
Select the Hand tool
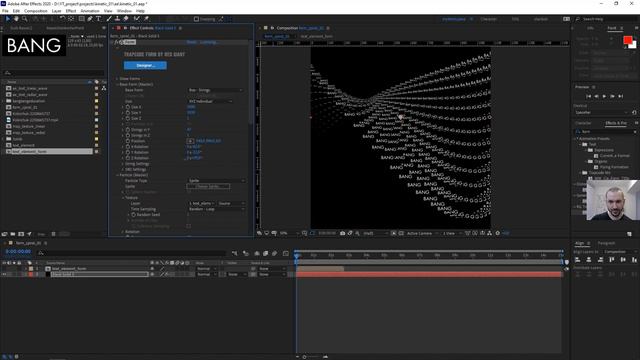(16, 19)
